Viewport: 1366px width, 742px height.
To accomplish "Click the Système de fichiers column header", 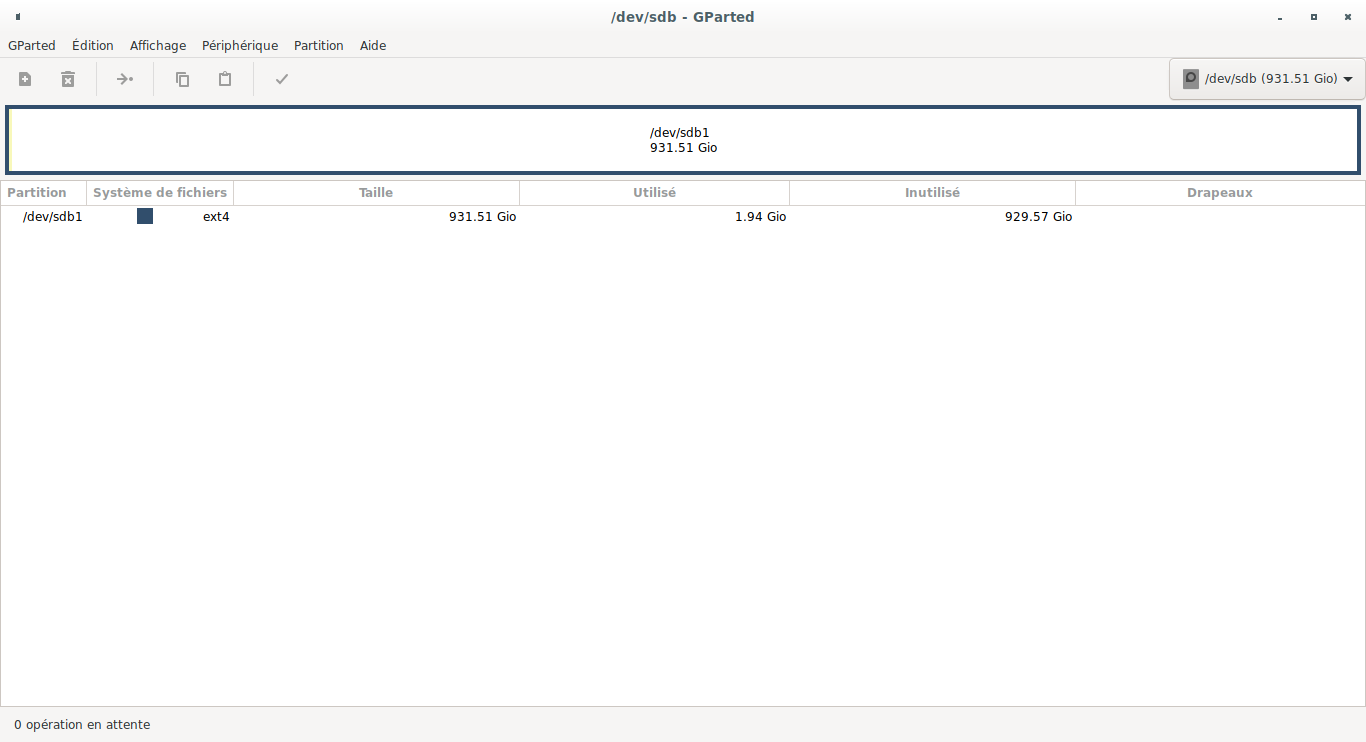I will [x=160, y=193].
